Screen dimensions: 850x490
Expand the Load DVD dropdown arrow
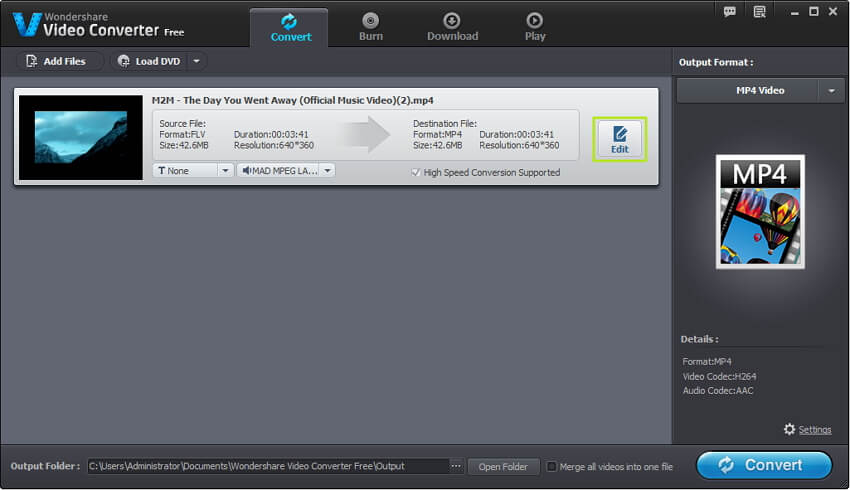point(197,61)
